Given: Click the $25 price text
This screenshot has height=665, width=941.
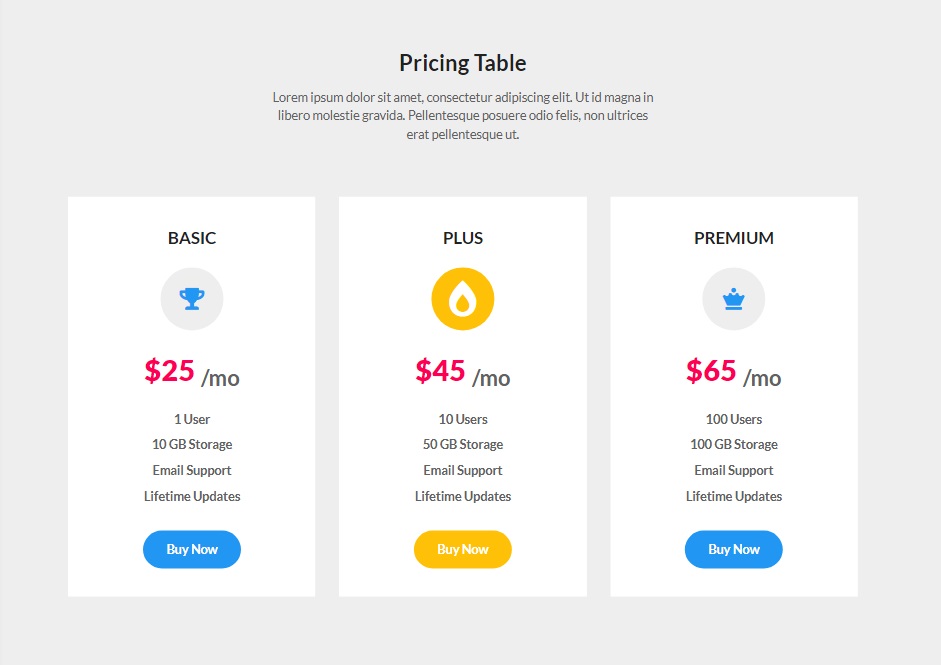Looking at the screenshot, I should [170, 371].
